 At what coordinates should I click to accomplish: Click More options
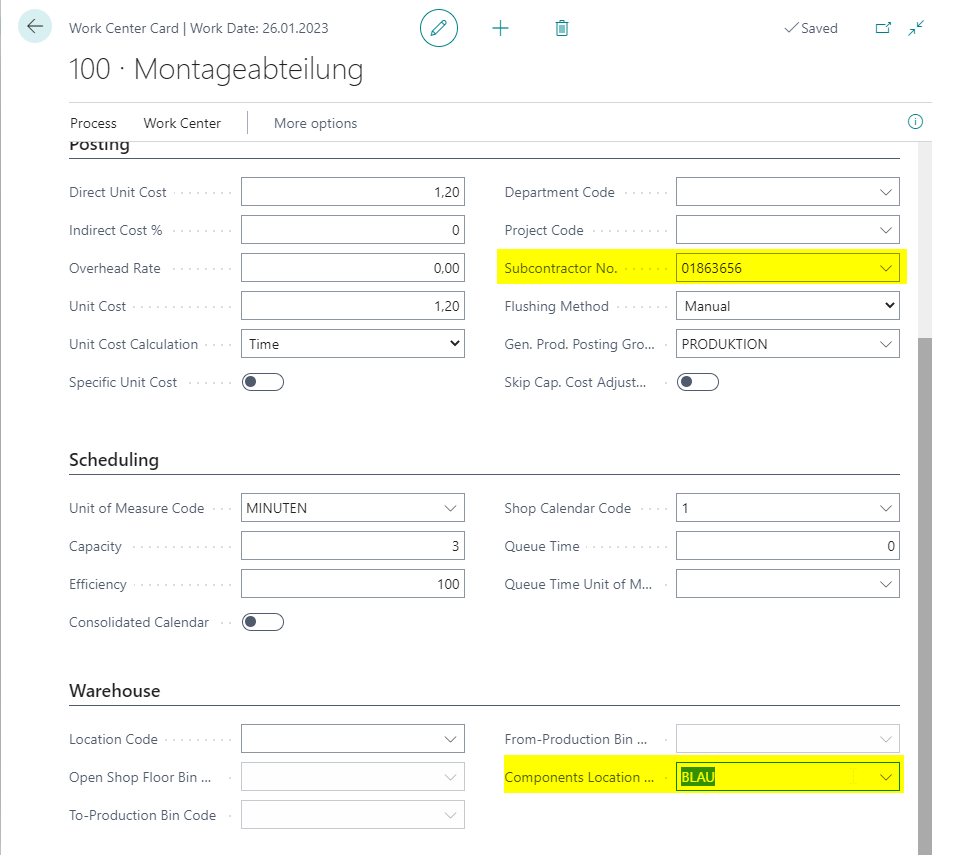click(315, 123)
